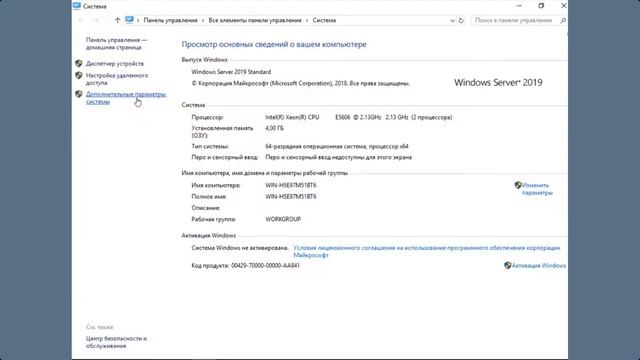Go to Все элементы панели управления breadcrumb

tap(255, 20)
